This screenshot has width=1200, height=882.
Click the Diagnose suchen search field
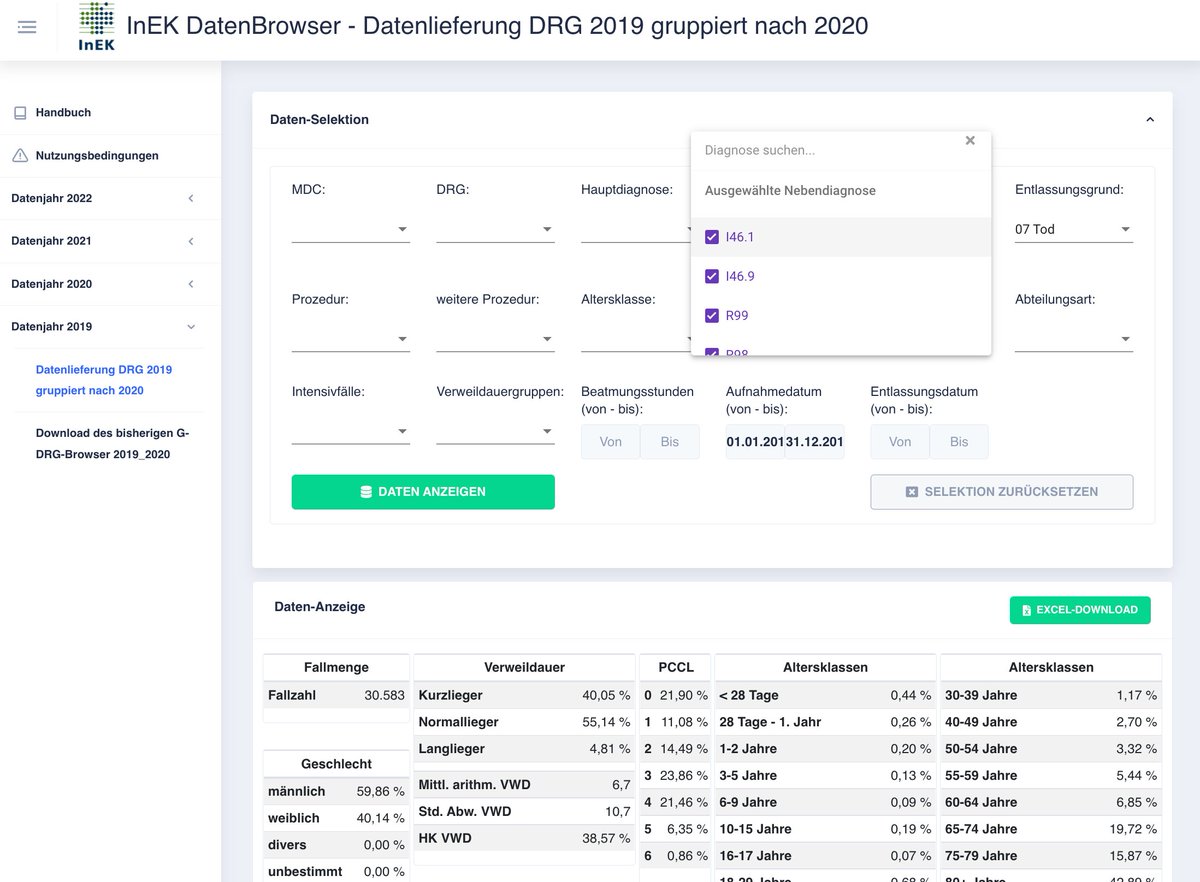[x=830, y=150]
